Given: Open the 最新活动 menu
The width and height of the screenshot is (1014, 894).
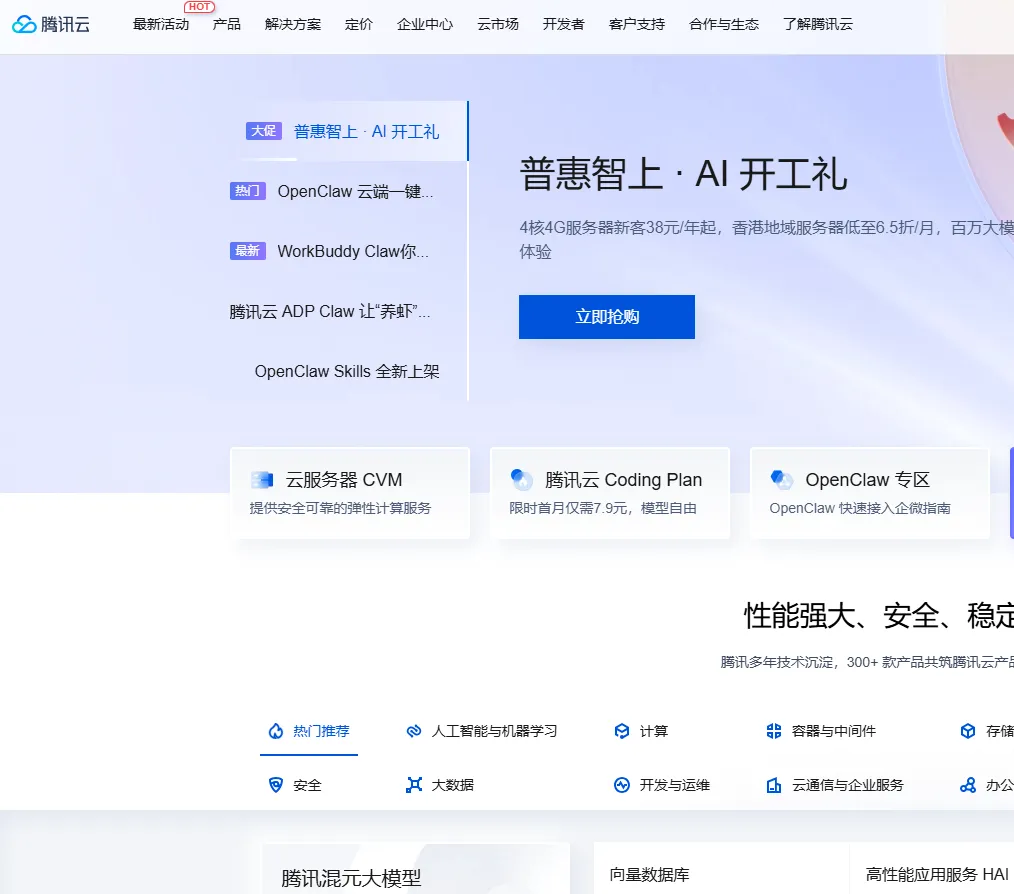Looking at the screenshot, I should pos(160,25).
